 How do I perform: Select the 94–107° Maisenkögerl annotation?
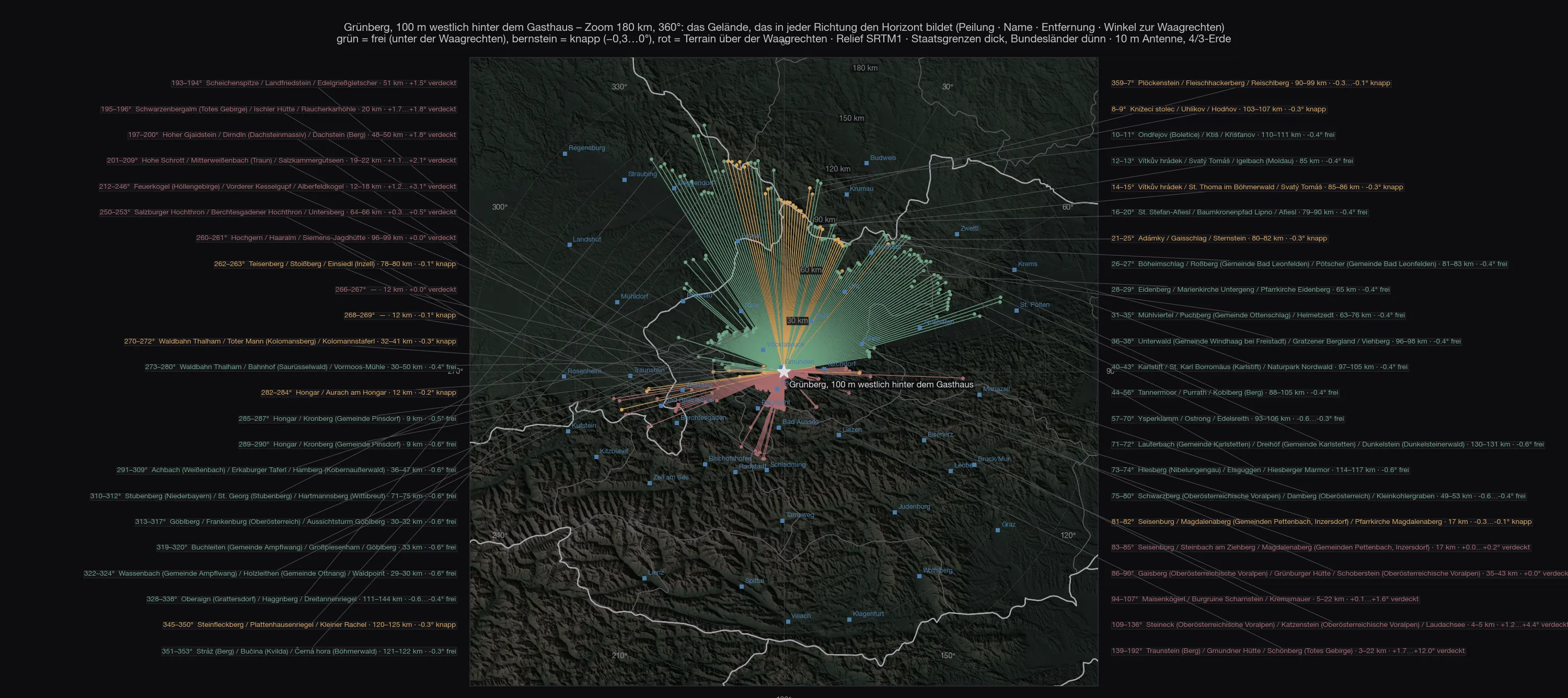coord(1265,599)
